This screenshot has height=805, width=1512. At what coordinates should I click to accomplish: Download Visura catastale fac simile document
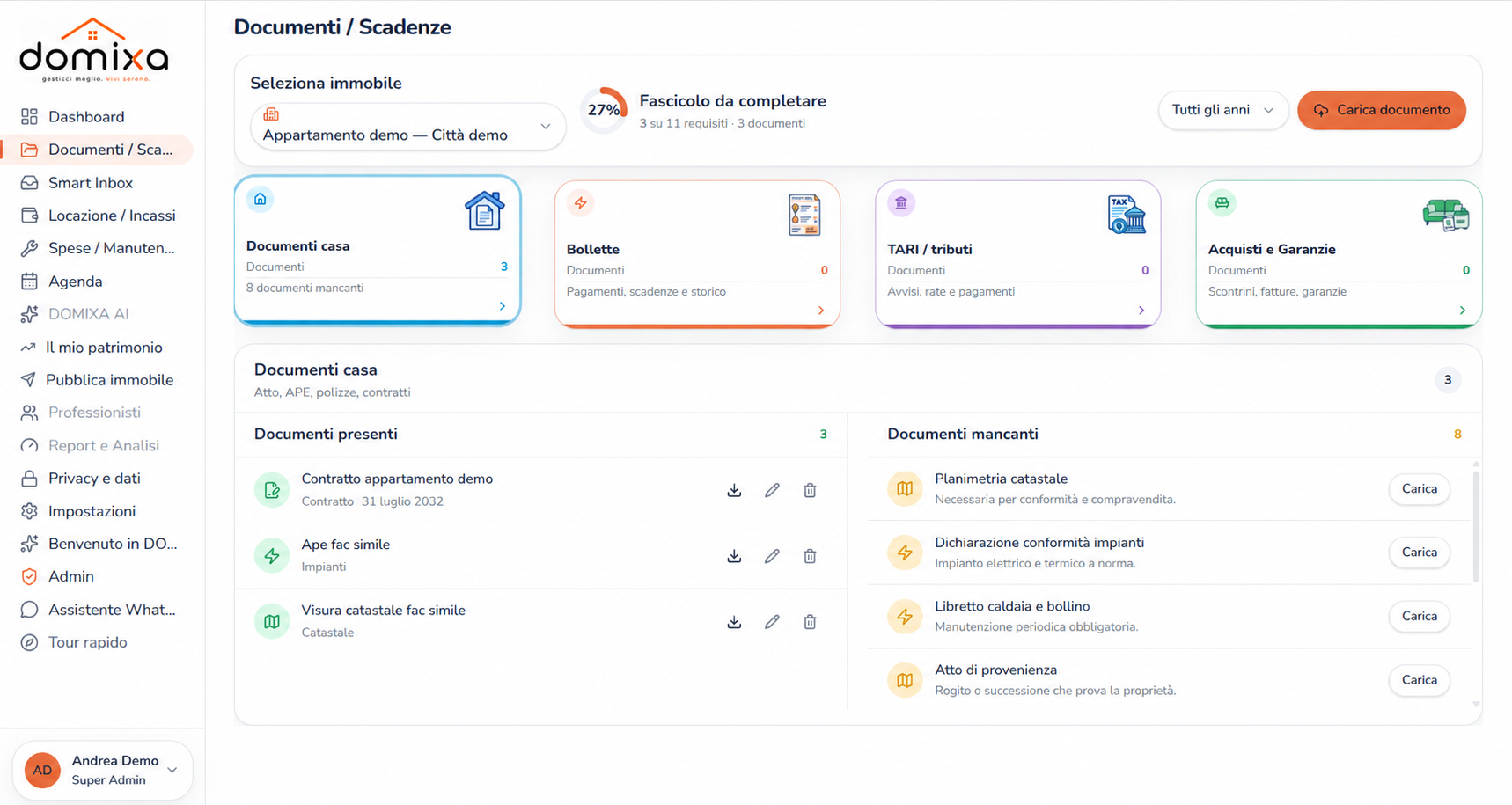point(734,622)
